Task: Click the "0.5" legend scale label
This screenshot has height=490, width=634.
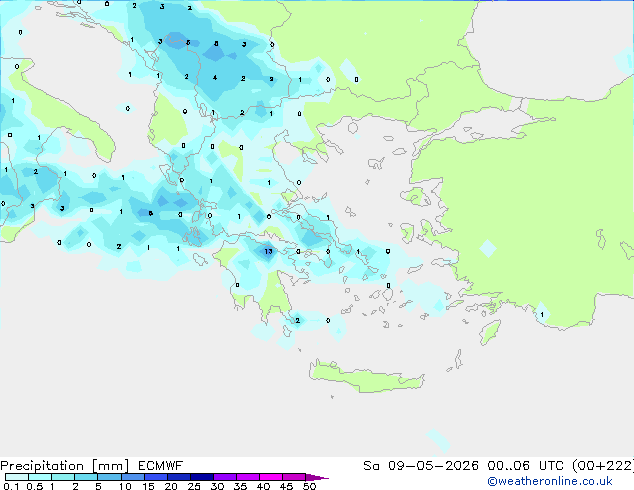Action: (35, 486)
